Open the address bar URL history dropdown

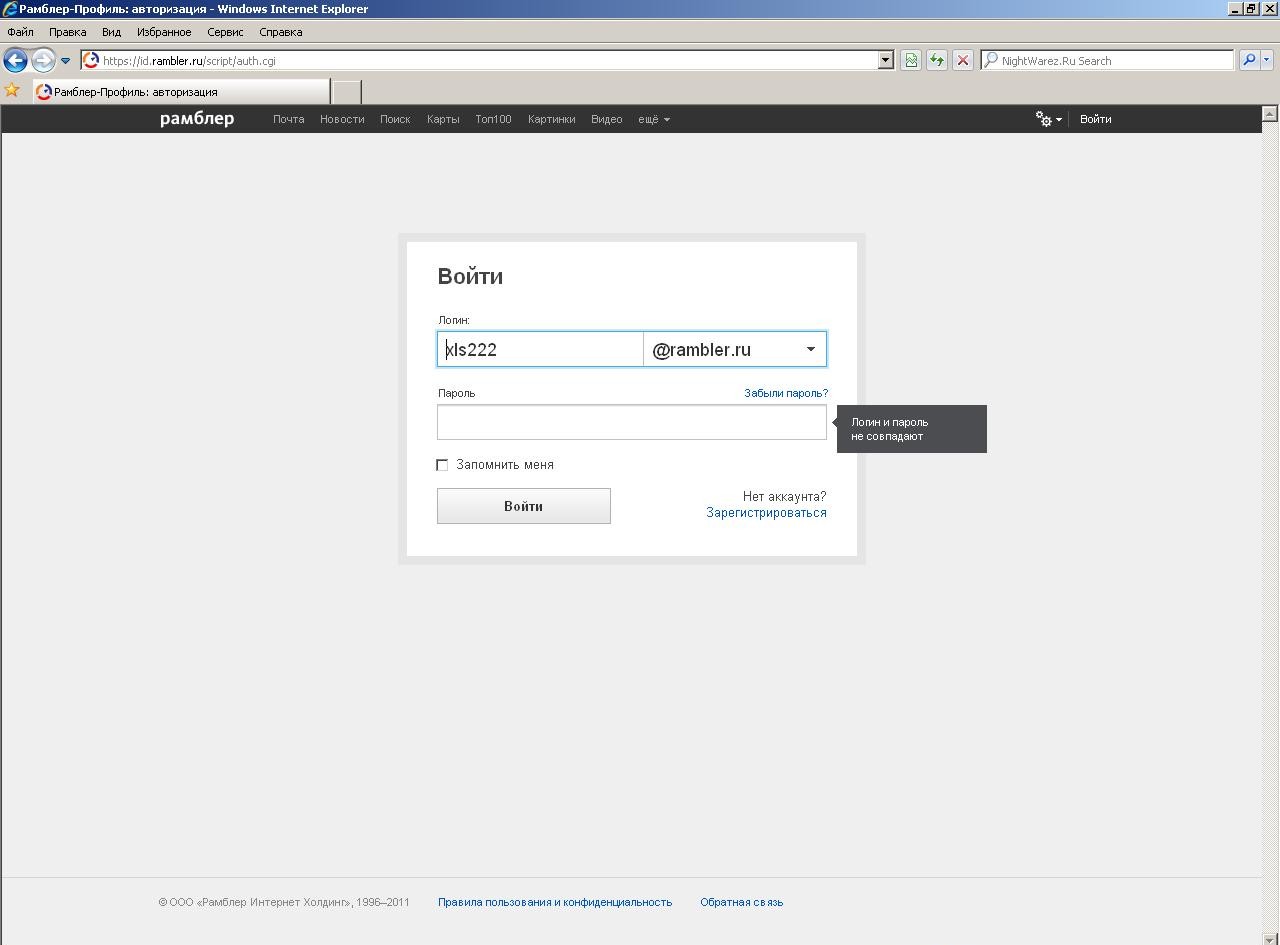click(885, 60)
